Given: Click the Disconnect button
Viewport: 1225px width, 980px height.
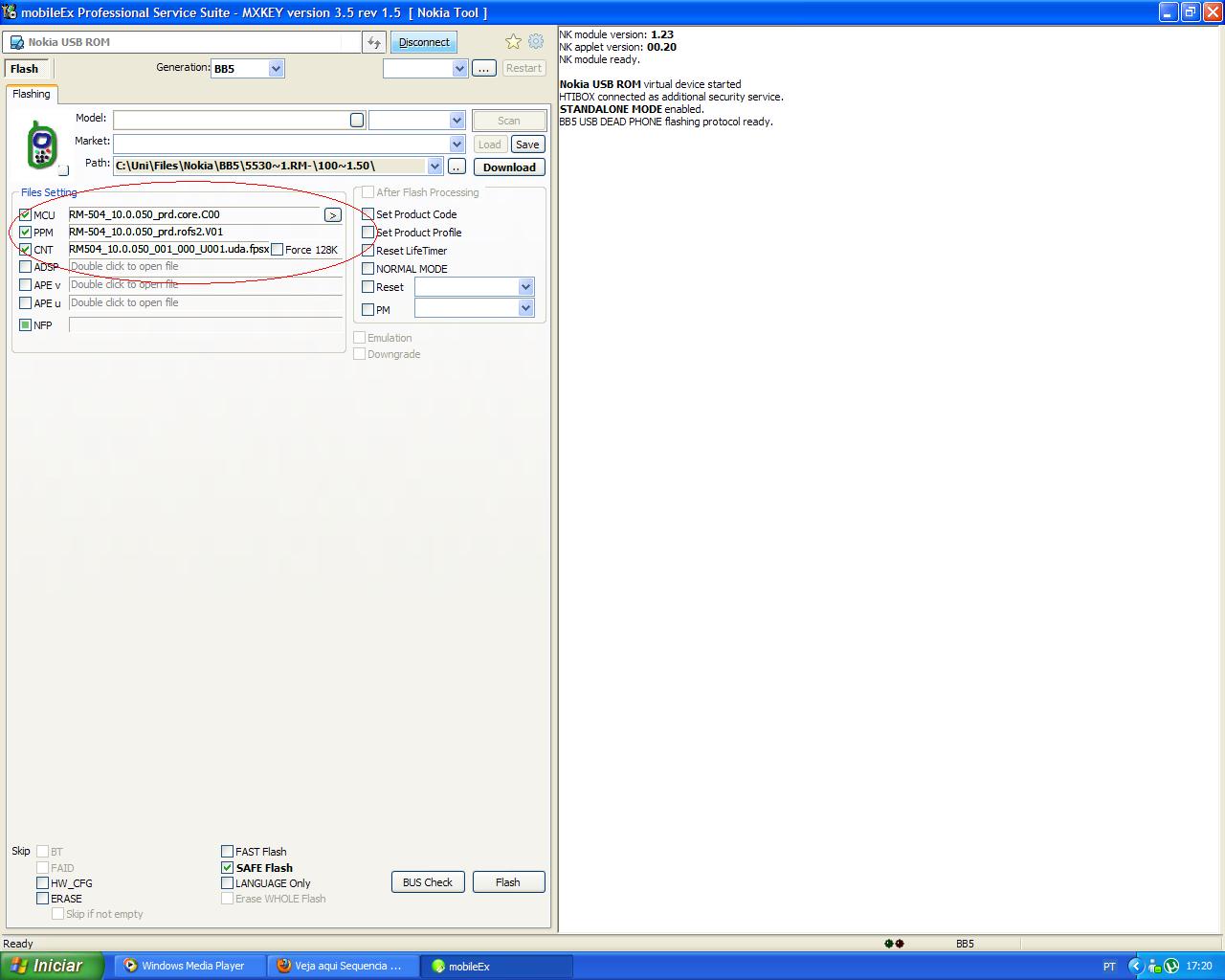Looking at the screenshot, I should click(424, 42).
